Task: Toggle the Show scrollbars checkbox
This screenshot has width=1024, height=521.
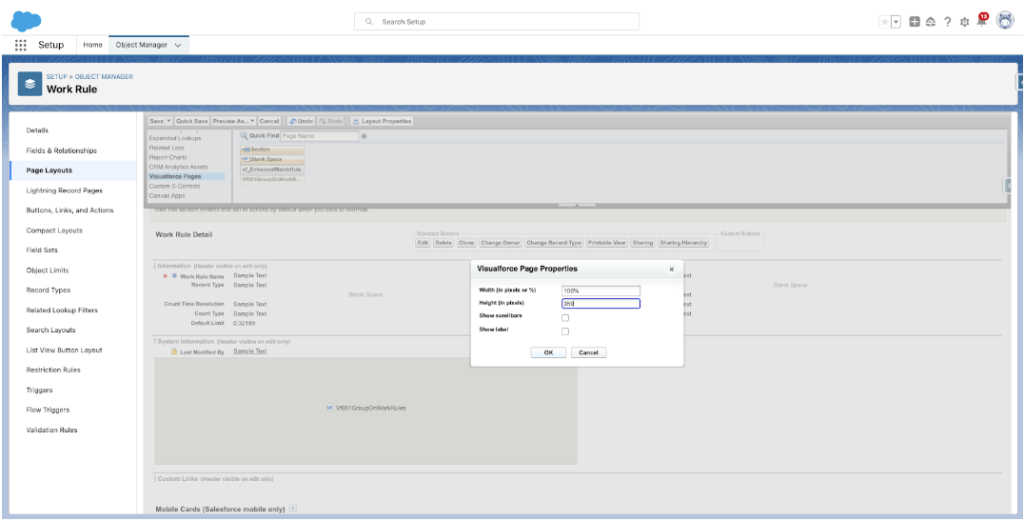Action: pyautogui.click(x=565, y=318)
